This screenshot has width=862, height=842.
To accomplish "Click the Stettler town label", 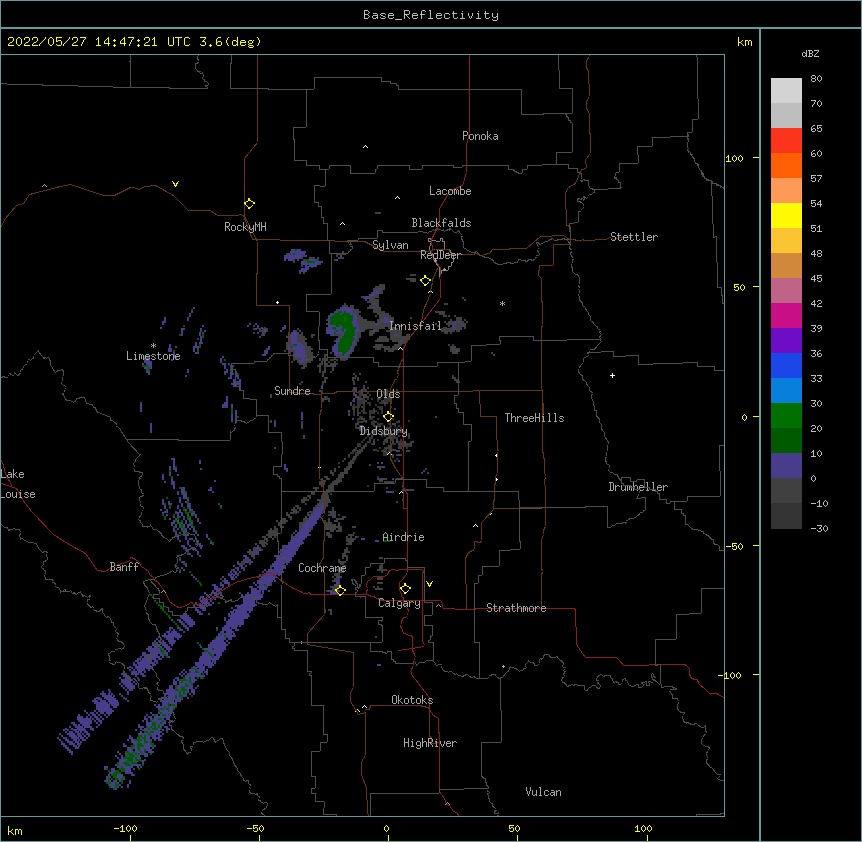I will pyautogui.click(x=634, y=237).
